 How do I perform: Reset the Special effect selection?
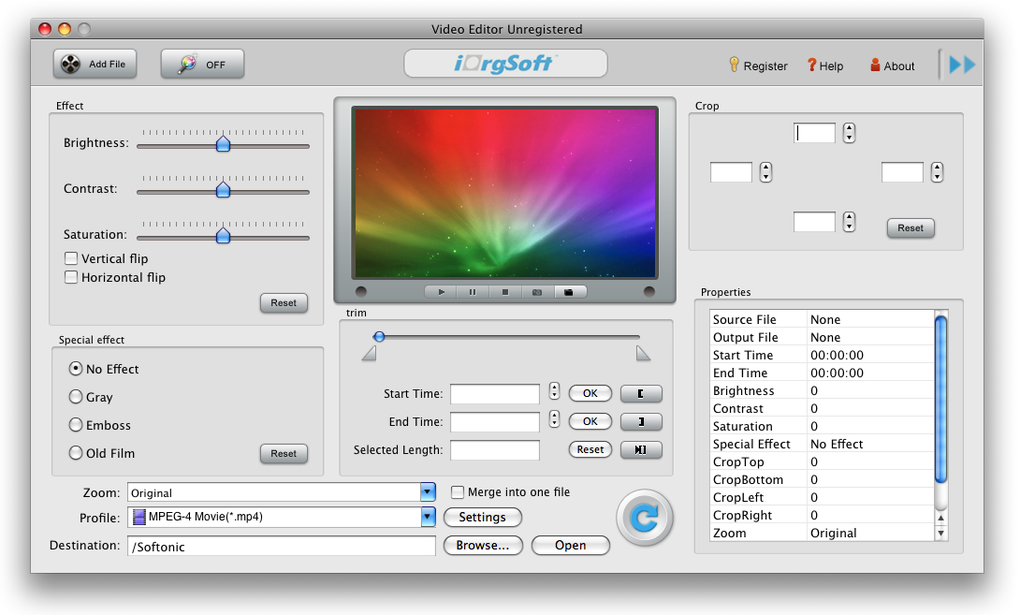point(284,454)
